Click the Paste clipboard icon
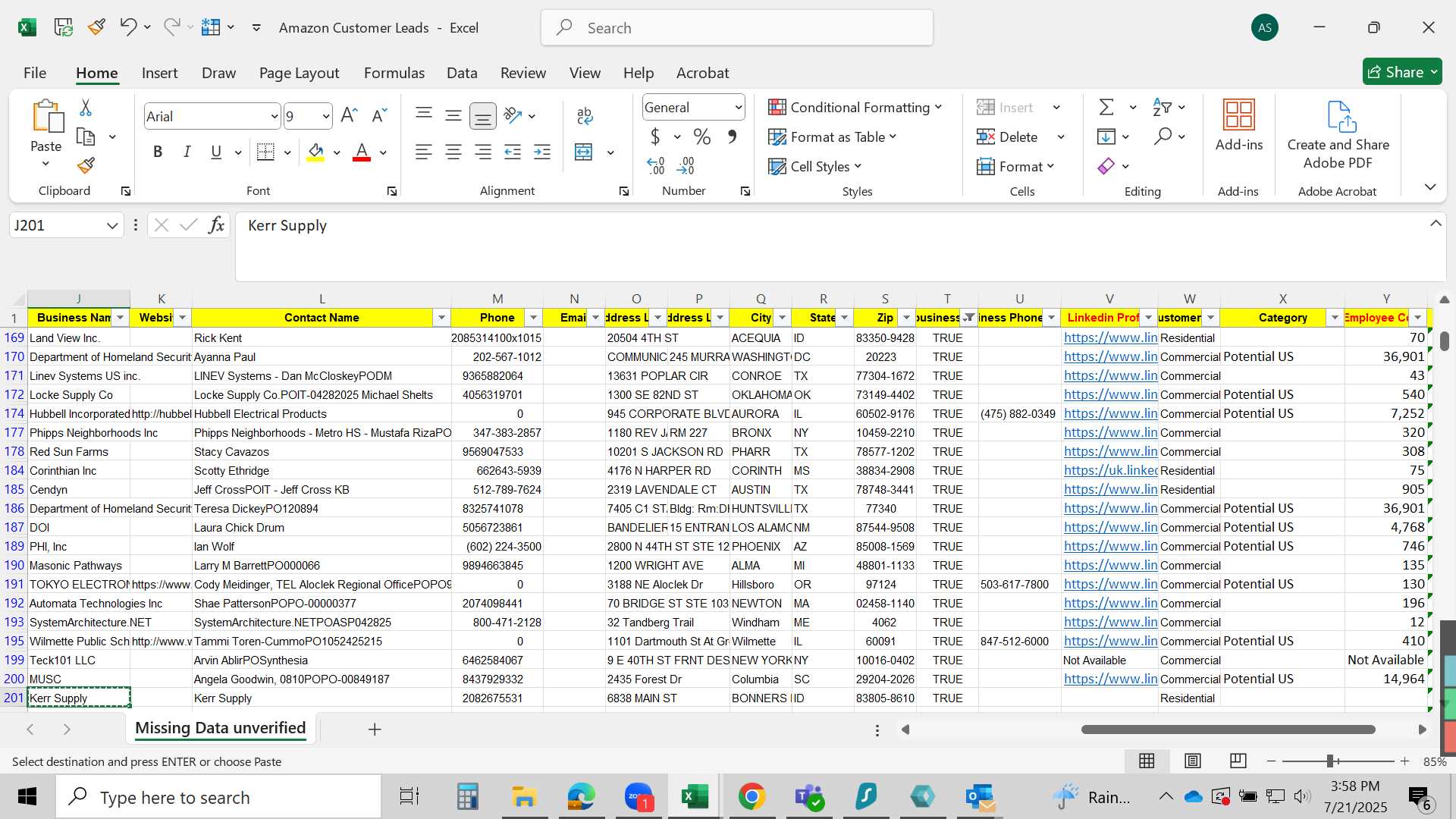This screenshot has height=819, width=1456. (x=46, y=117)
